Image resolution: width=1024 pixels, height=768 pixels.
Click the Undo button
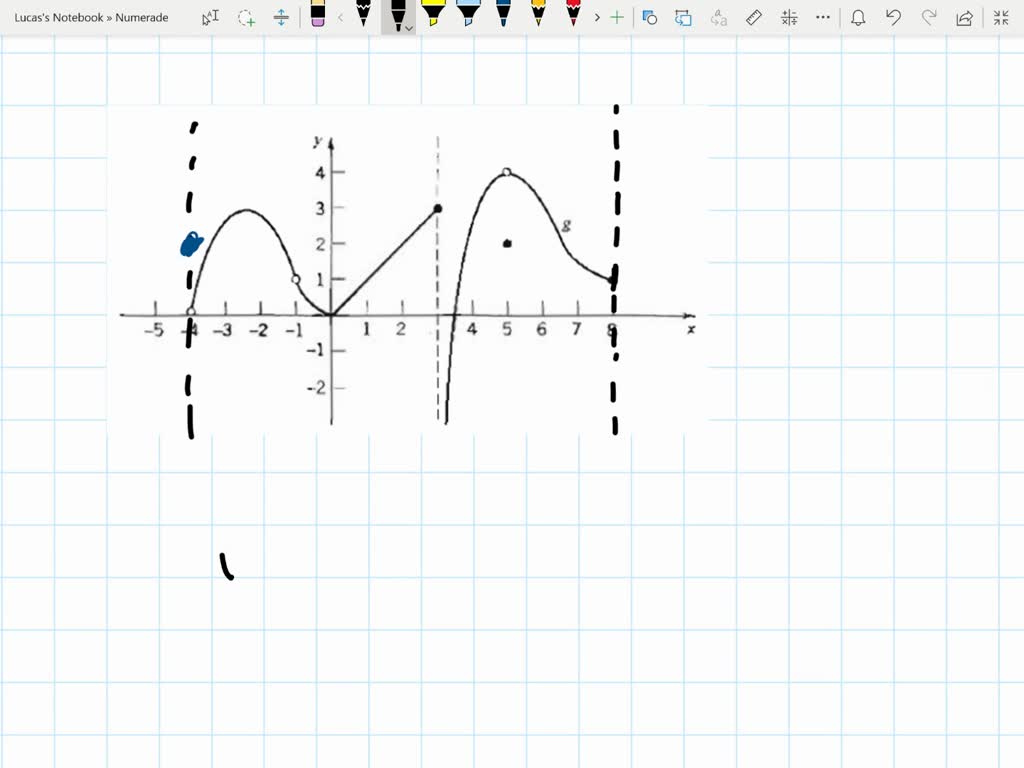[x=892, y=17]
